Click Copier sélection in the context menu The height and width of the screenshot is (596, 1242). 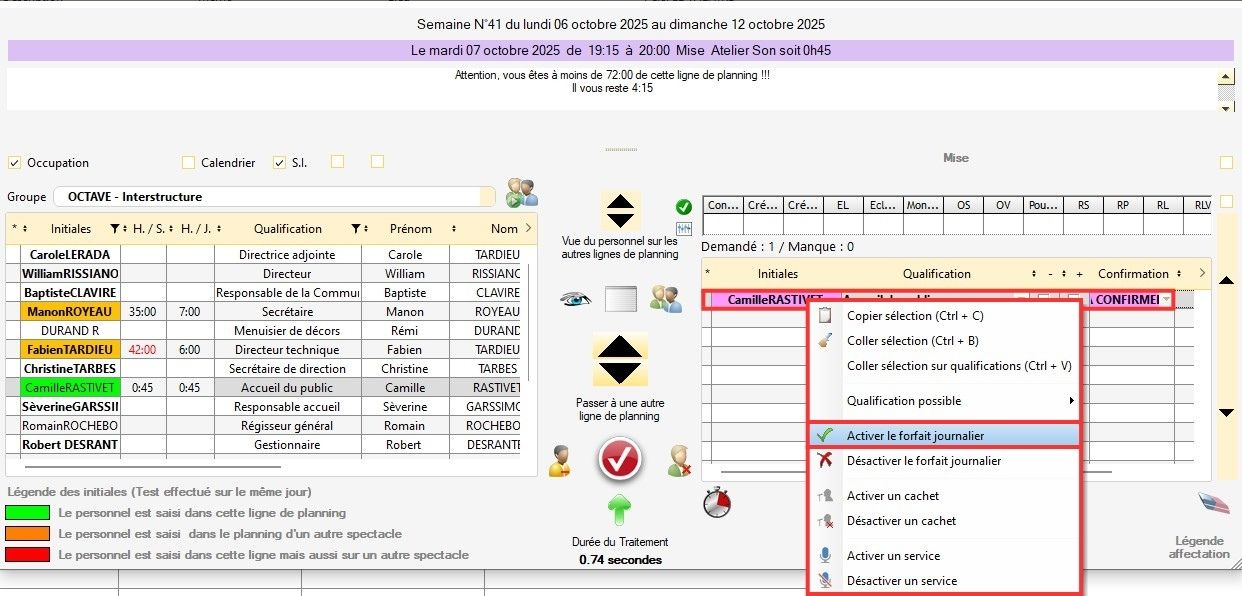pyautogui.click(x=914, y=316)
